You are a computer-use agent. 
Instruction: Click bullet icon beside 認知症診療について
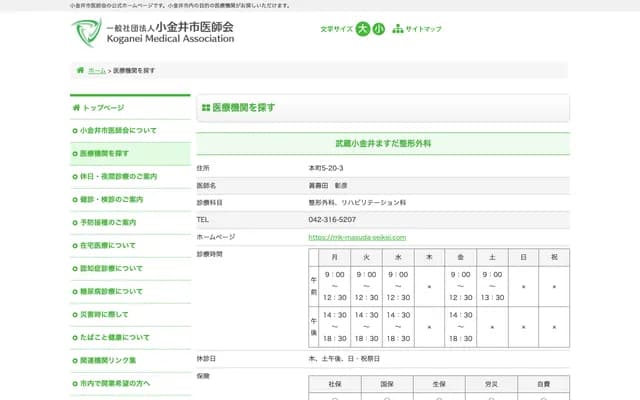[75, 268]
